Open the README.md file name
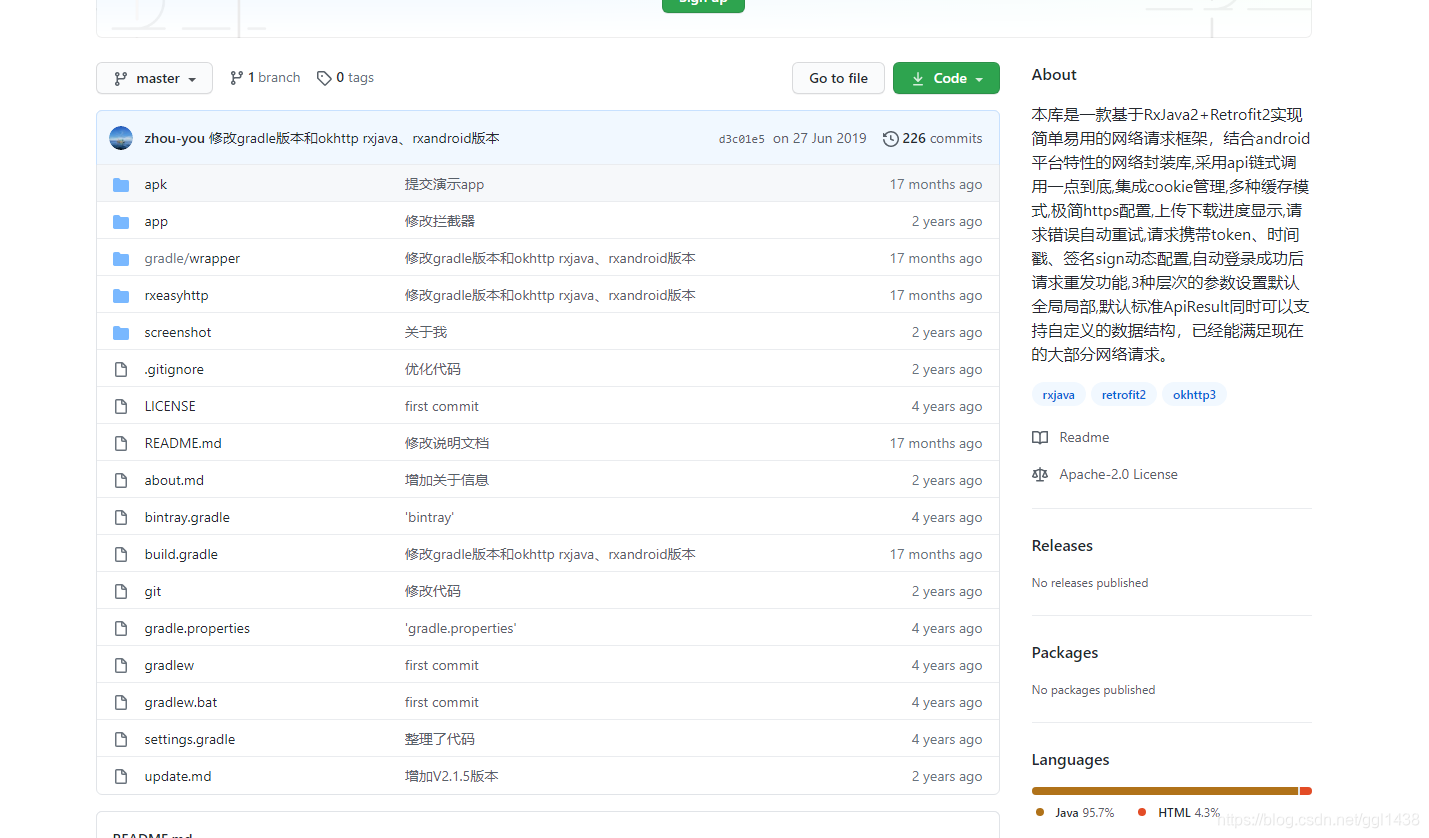This screenshot has height=838, width=1429. coord(183,443)
